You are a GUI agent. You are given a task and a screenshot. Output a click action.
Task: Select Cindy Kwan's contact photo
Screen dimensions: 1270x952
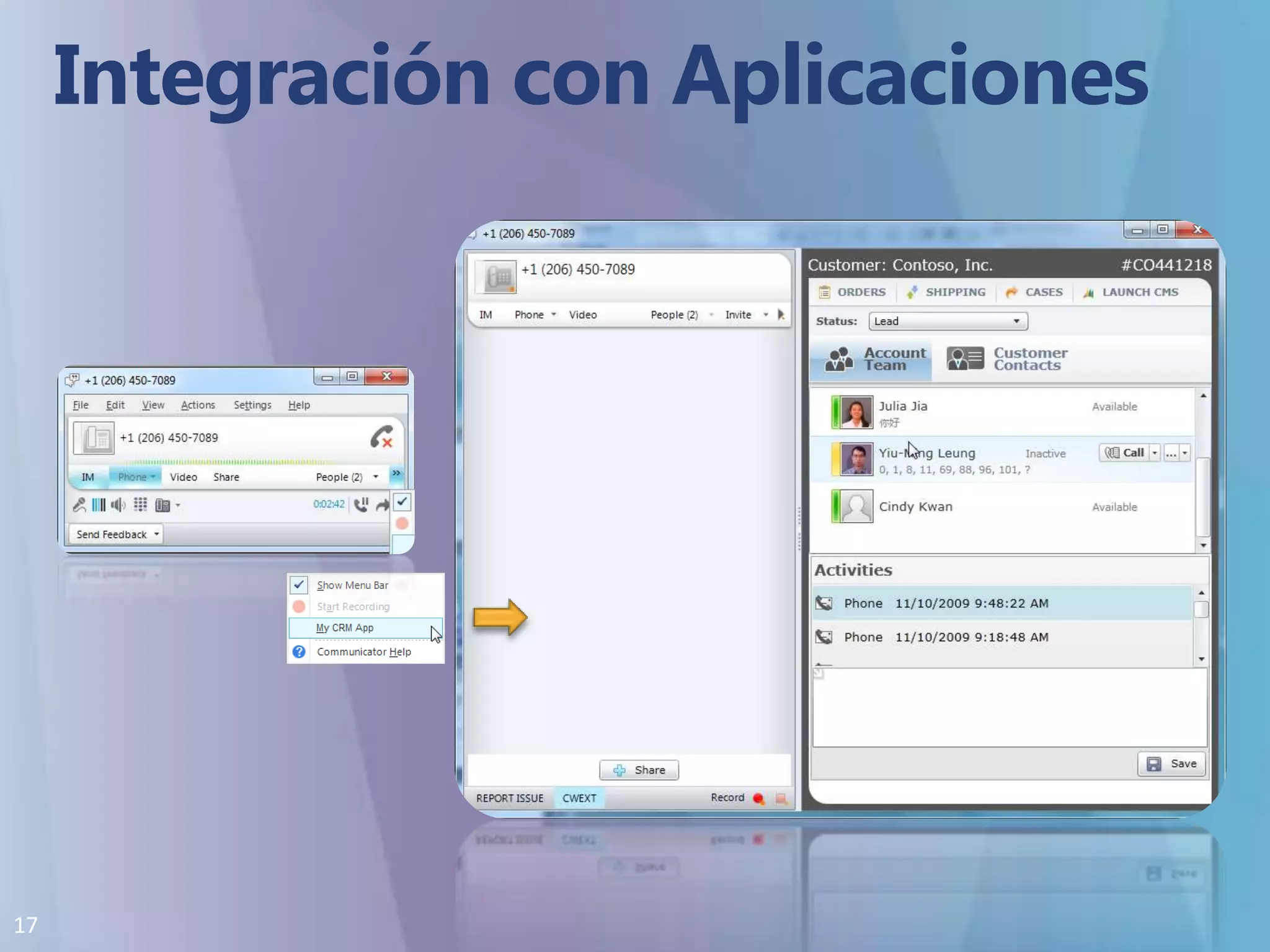[856, 506]
